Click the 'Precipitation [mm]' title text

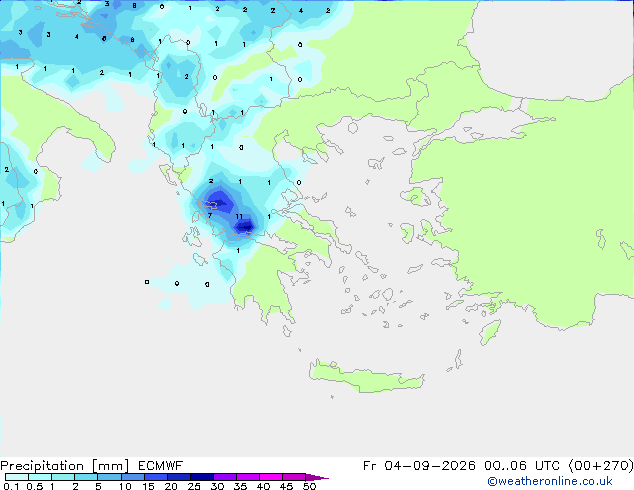point(65,466)
